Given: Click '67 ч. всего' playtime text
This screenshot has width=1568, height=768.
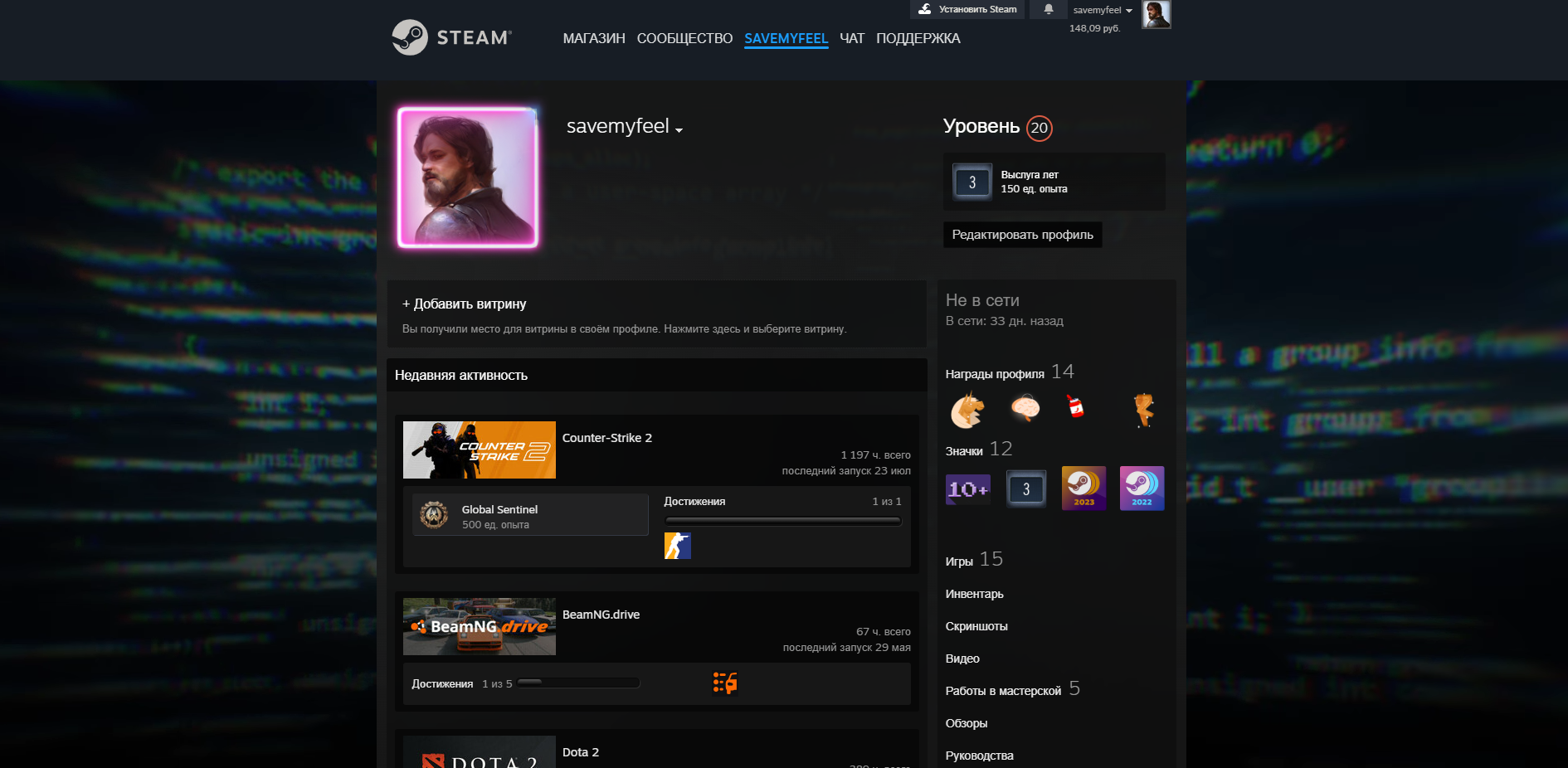Looking at the screenshot, I should [x=883, y=631].
